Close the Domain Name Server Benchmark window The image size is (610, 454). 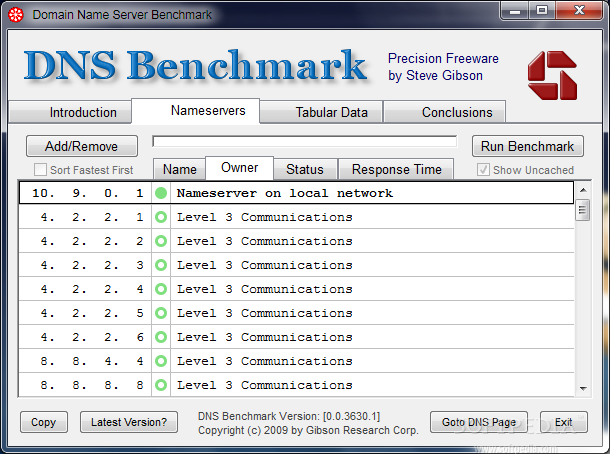579,11
